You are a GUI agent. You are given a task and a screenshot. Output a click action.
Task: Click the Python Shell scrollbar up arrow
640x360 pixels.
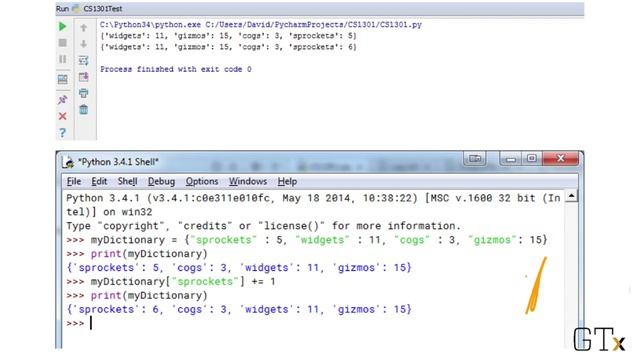571,196
